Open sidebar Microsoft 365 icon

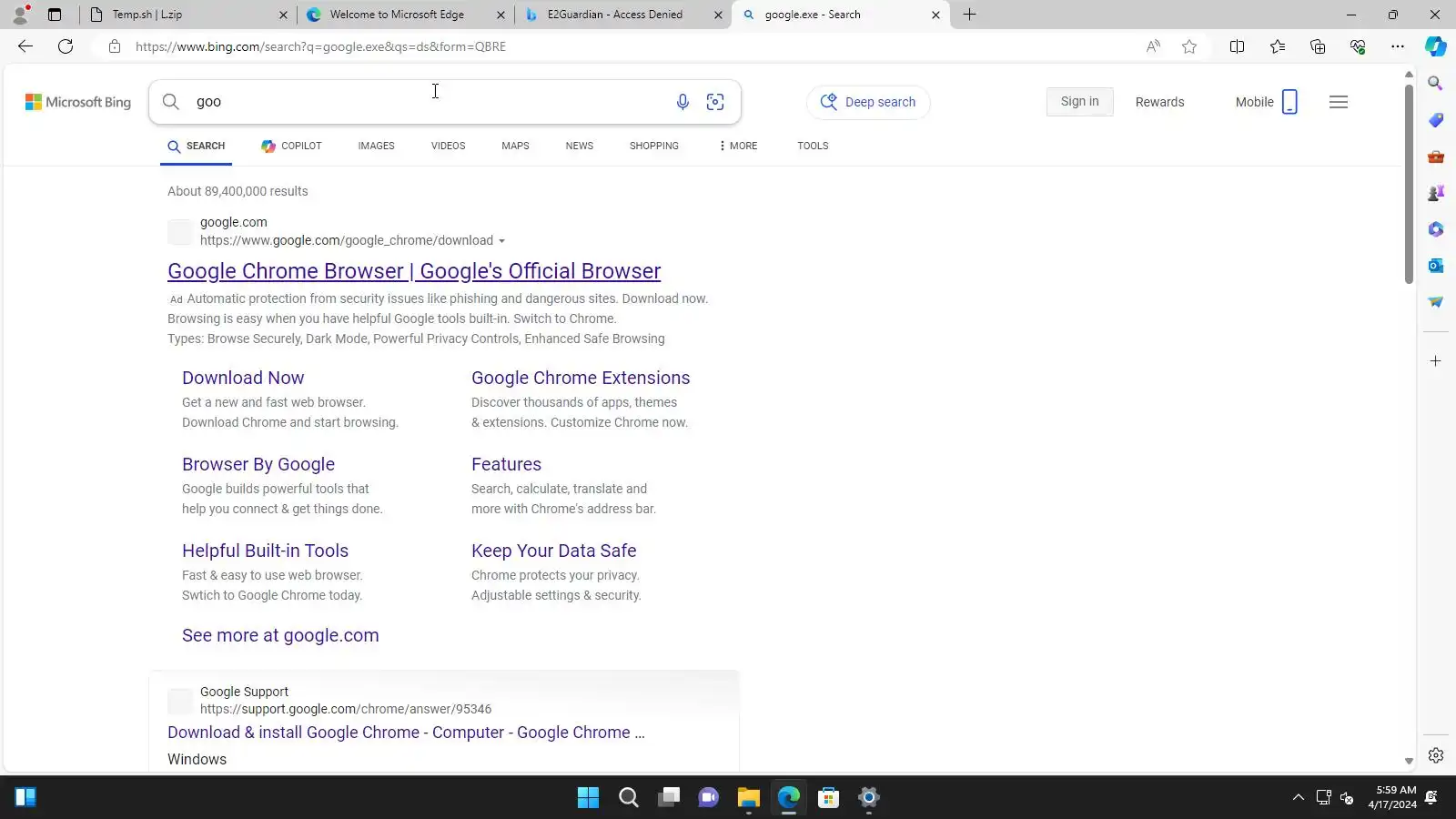[x=1436, y=229]
